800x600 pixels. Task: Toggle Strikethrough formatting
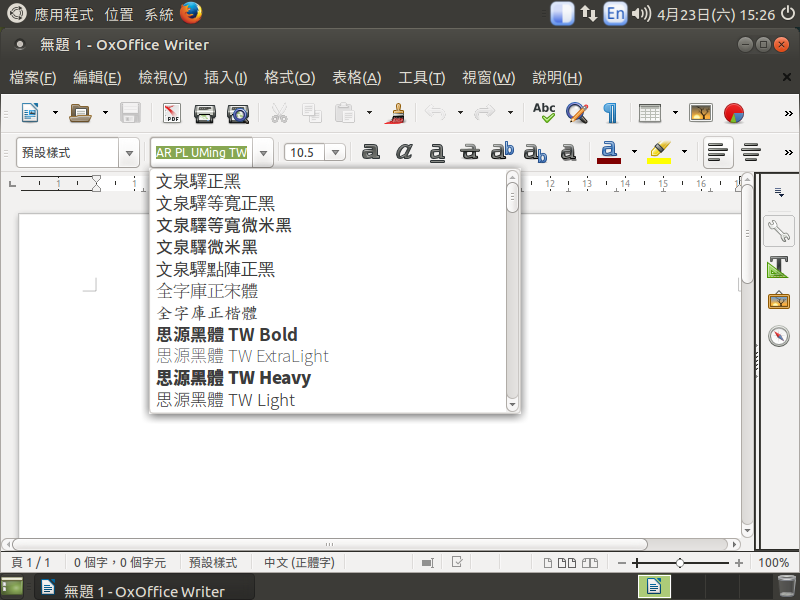[469, 152]
